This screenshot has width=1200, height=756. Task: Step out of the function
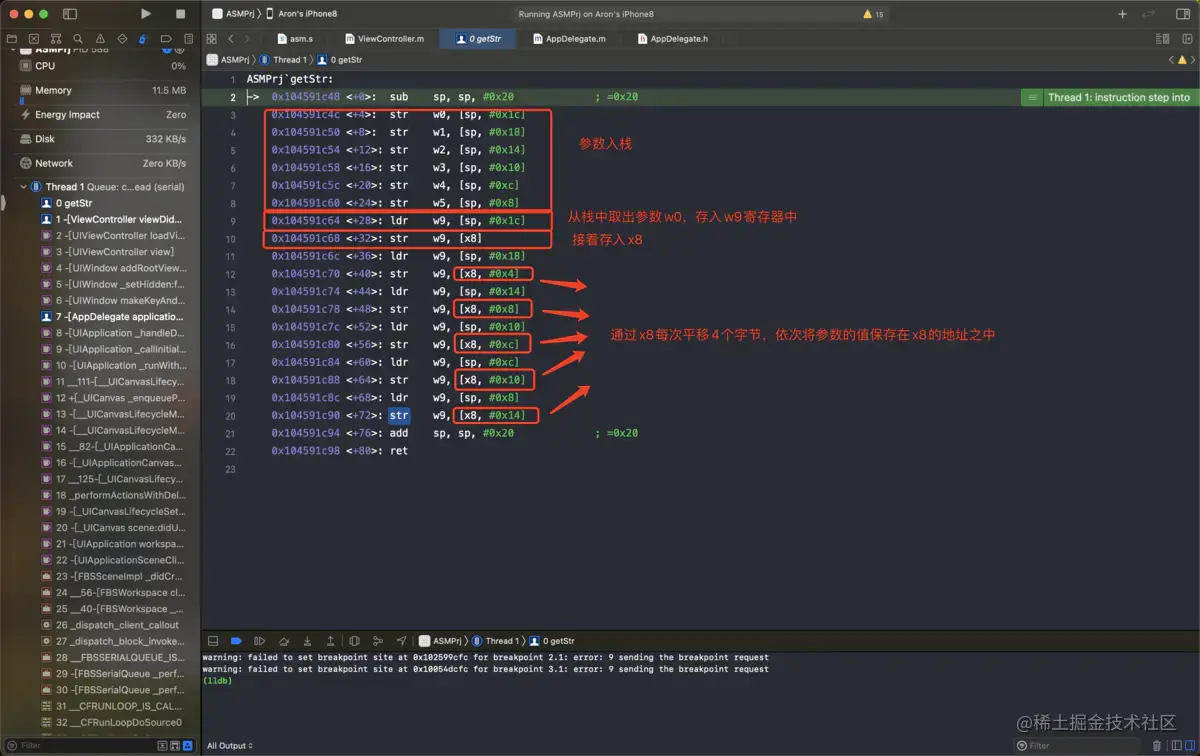[x=330, y=641]
